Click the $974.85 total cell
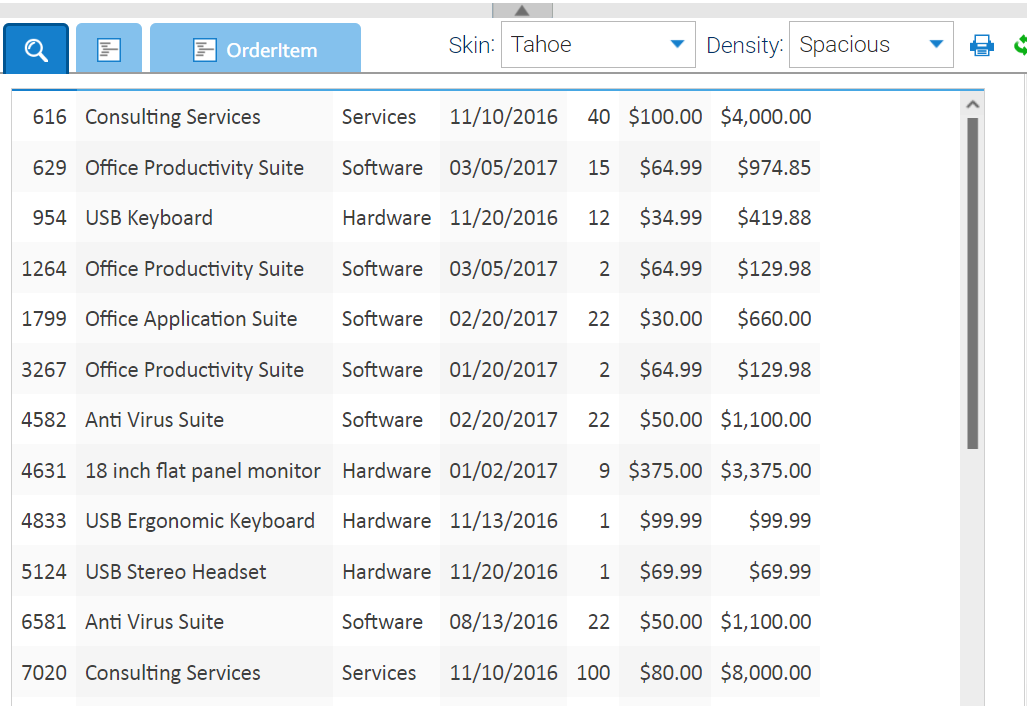This screenshot has height=706, width=1027. pyautogui.click(x=774, y=168)
